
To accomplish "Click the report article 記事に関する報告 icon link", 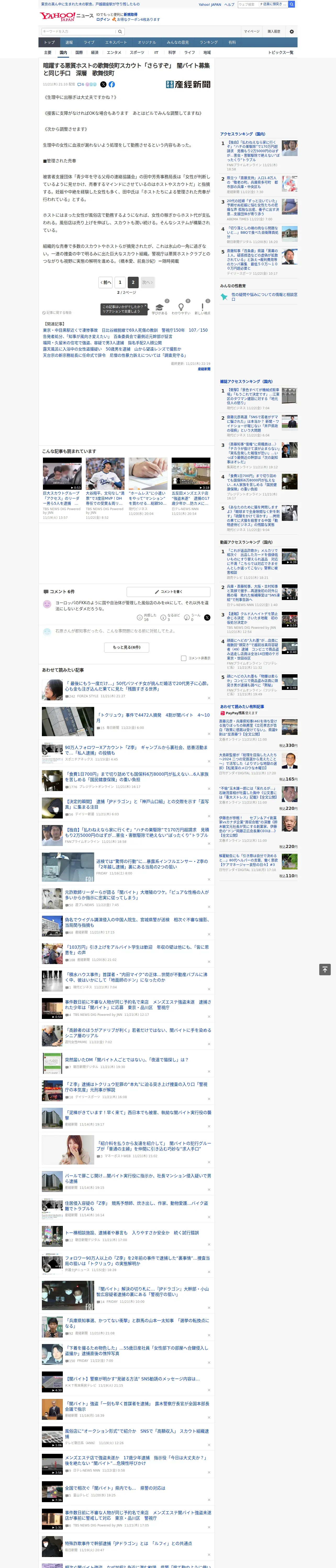I will point(57,312).
